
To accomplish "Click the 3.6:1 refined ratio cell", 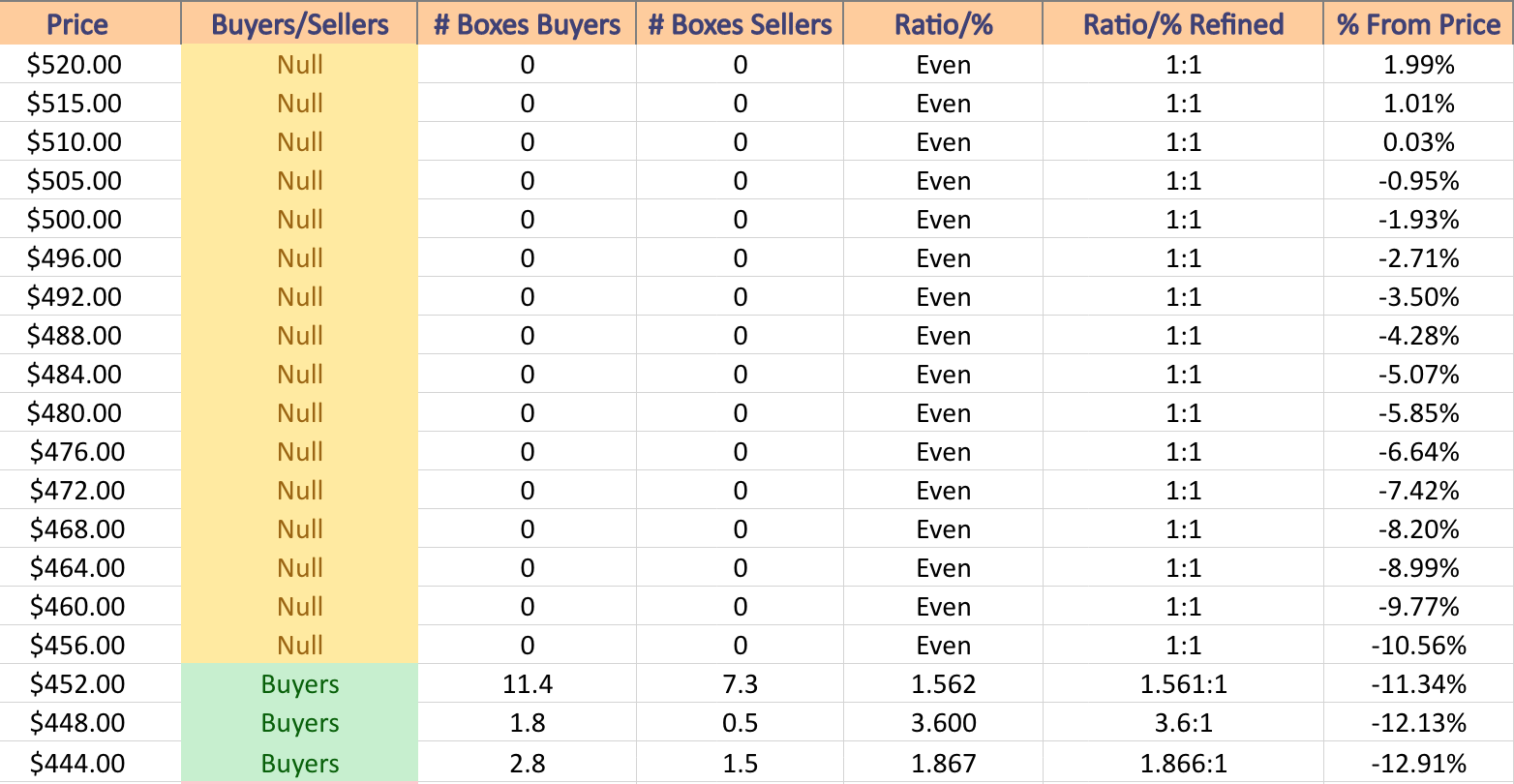I will click(1184, 723).
